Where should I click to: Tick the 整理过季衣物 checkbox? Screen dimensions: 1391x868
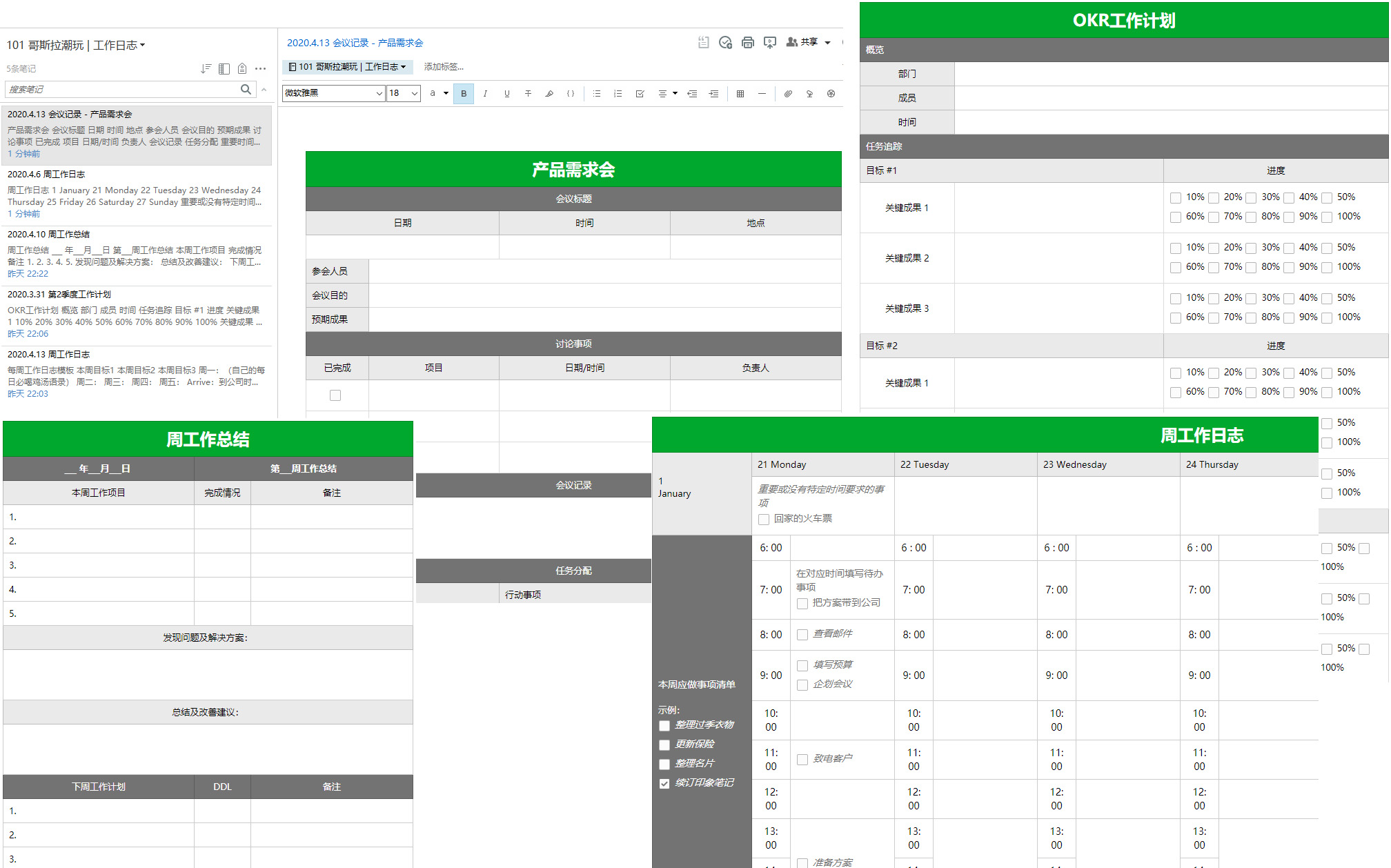point(664,726)
